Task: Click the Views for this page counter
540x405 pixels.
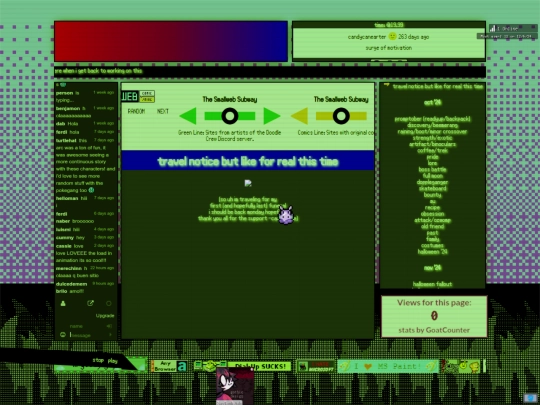Action: tap(434, 316)
